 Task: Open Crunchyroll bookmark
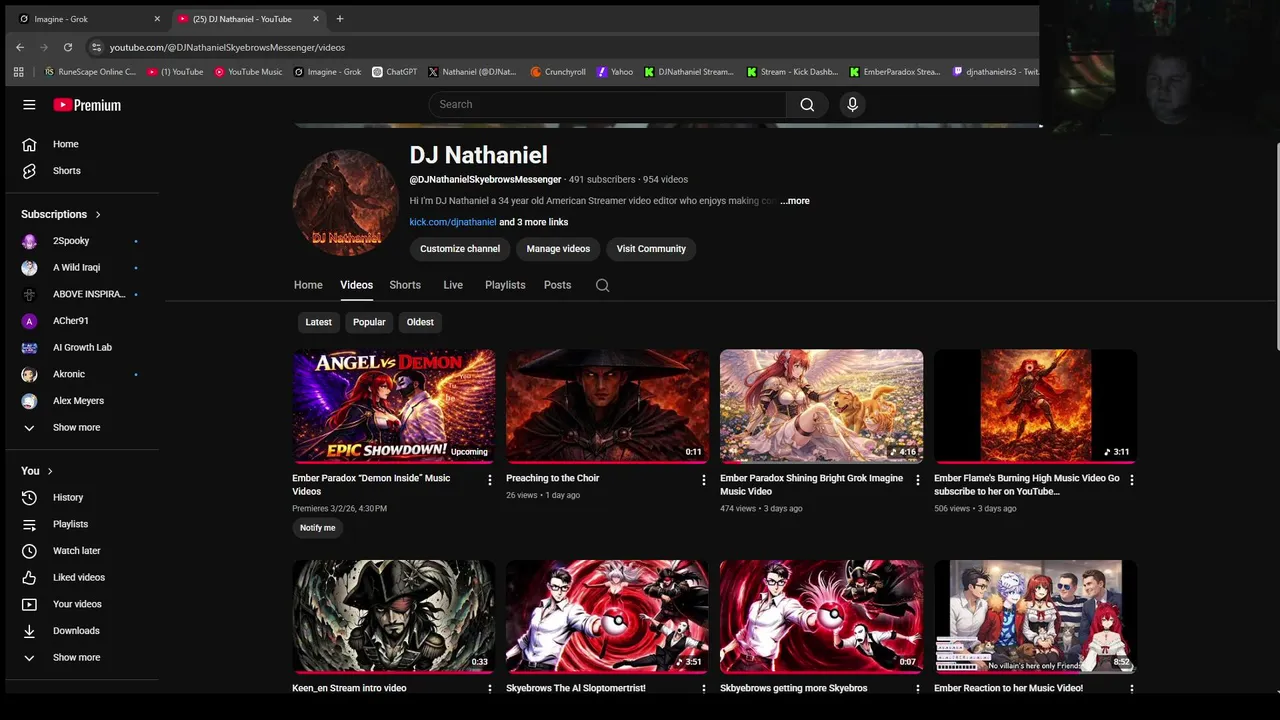558,72
